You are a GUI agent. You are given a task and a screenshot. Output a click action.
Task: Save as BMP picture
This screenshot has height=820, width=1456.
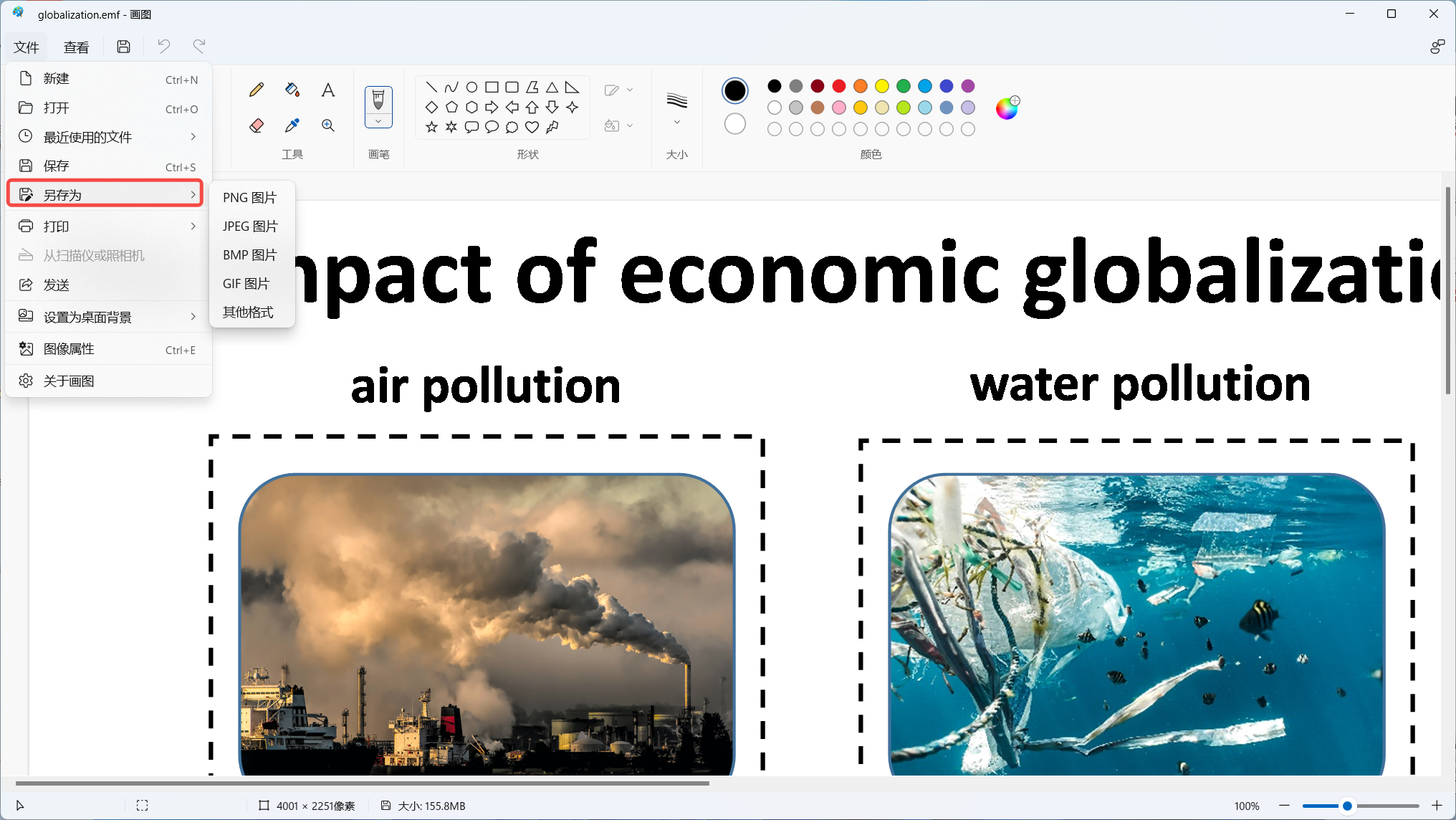[x=252, y=254]
